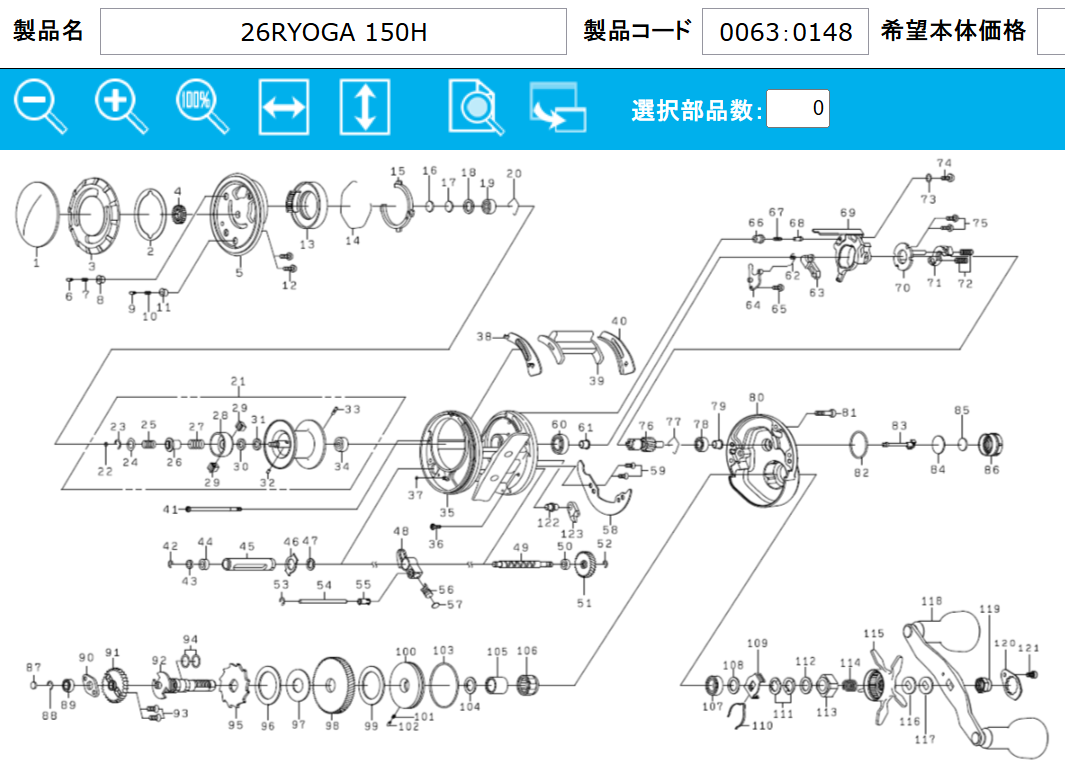The height and width of the screenshot is (771, 1065).
Task: Click the 製品コード field showing 0063:0148
Action: 785,32
